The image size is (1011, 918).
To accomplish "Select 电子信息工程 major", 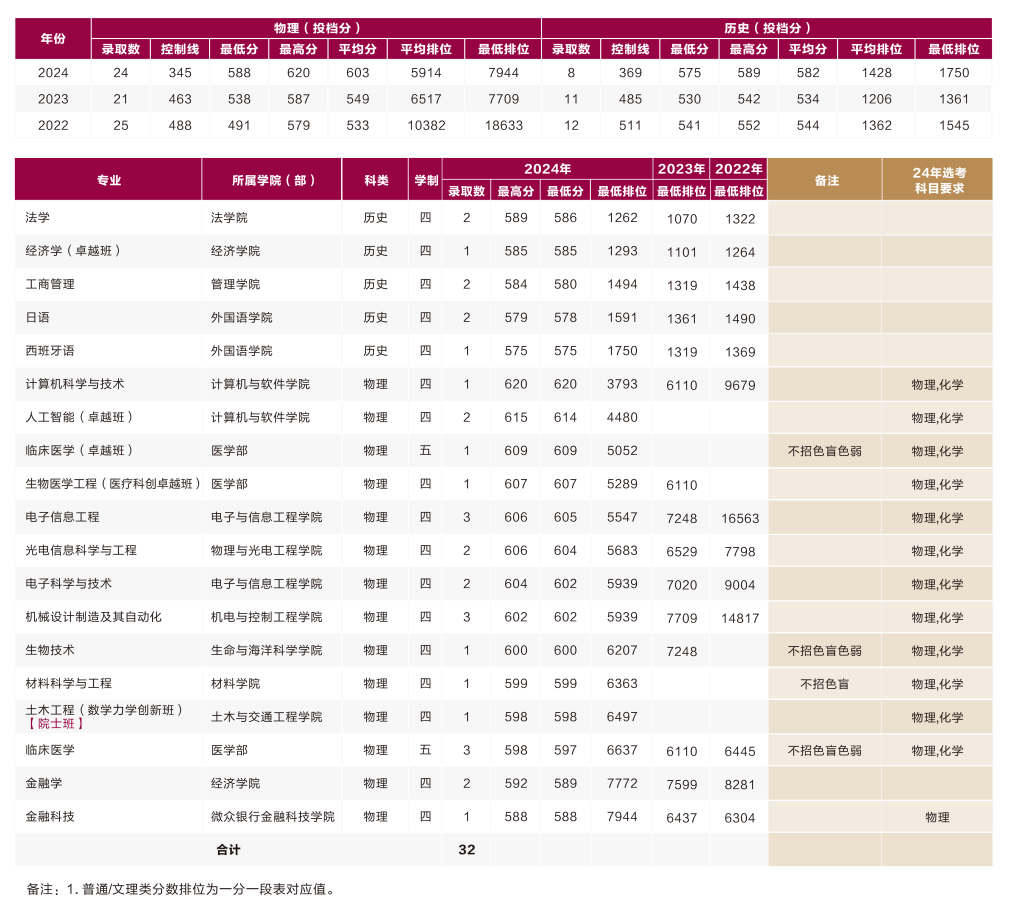I will 63,517.
